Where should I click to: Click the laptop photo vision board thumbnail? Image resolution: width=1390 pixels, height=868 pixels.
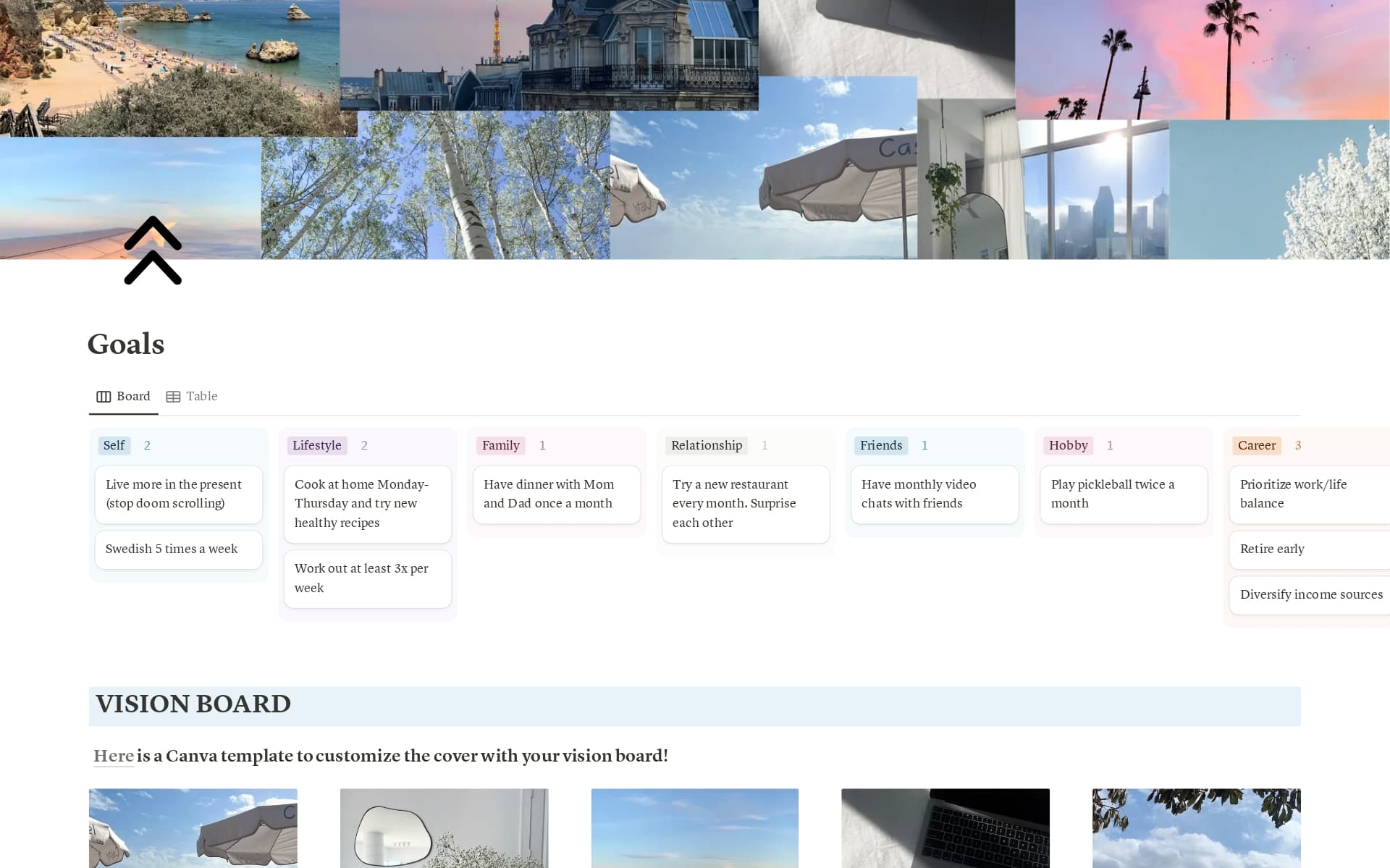[x=945, y=828]
